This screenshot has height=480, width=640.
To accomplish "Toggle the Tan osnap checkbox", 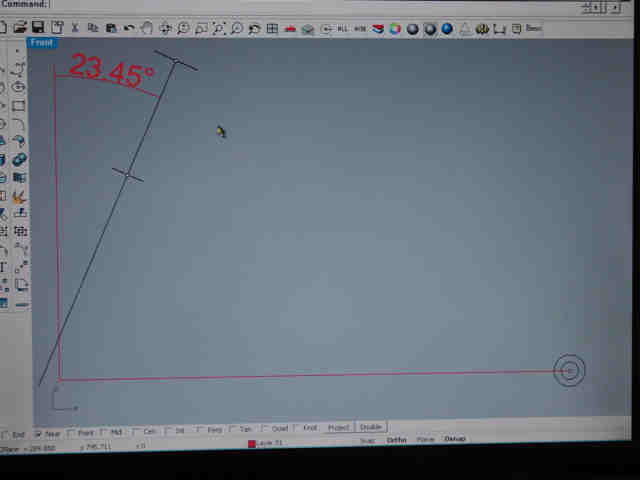I will (233, 429).
